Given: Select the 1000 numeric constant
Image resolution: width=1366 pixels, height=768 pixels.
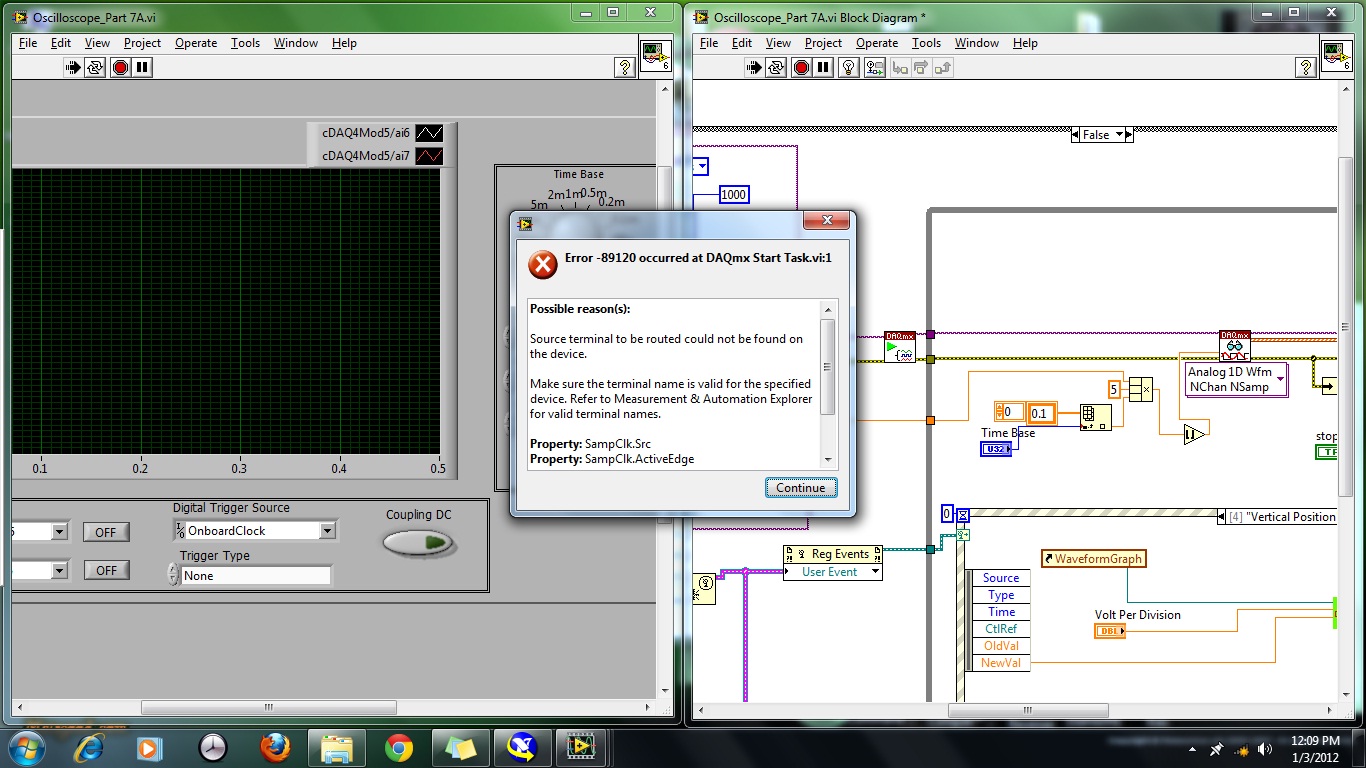Looking at the screenshot, I should pyautogui.click(x=734, y=195).
